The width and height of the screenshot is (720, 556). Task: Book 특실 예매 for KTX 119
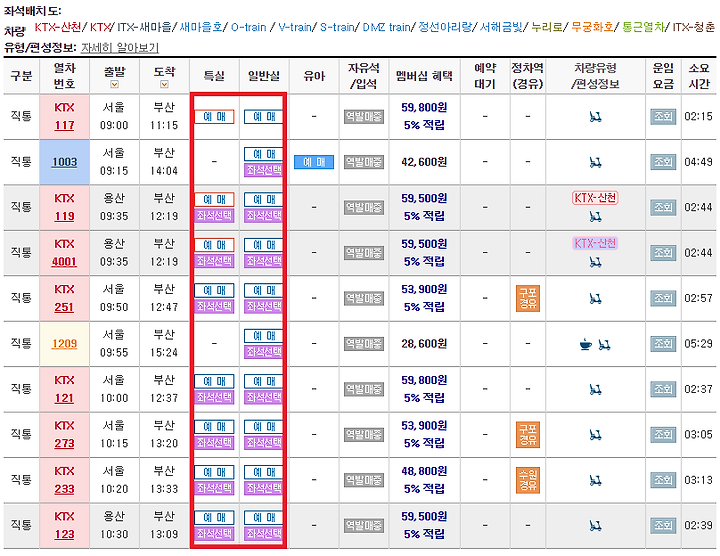pos(214,199)
